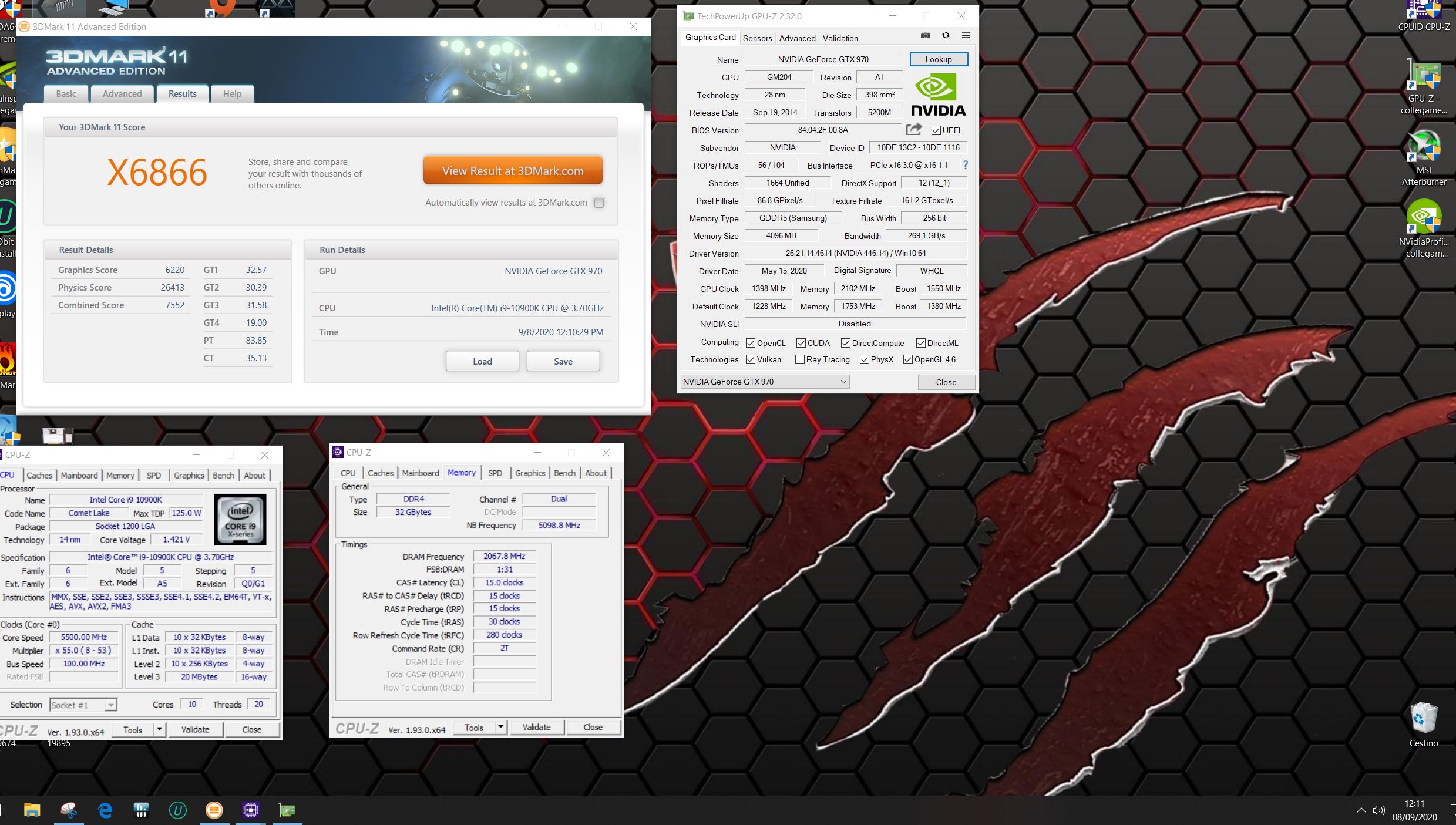The image size is (1456, 825).
Task: Click the Validate button in CPU-Z Memory window
Action: pyautogui.click(x=536, y=727)
